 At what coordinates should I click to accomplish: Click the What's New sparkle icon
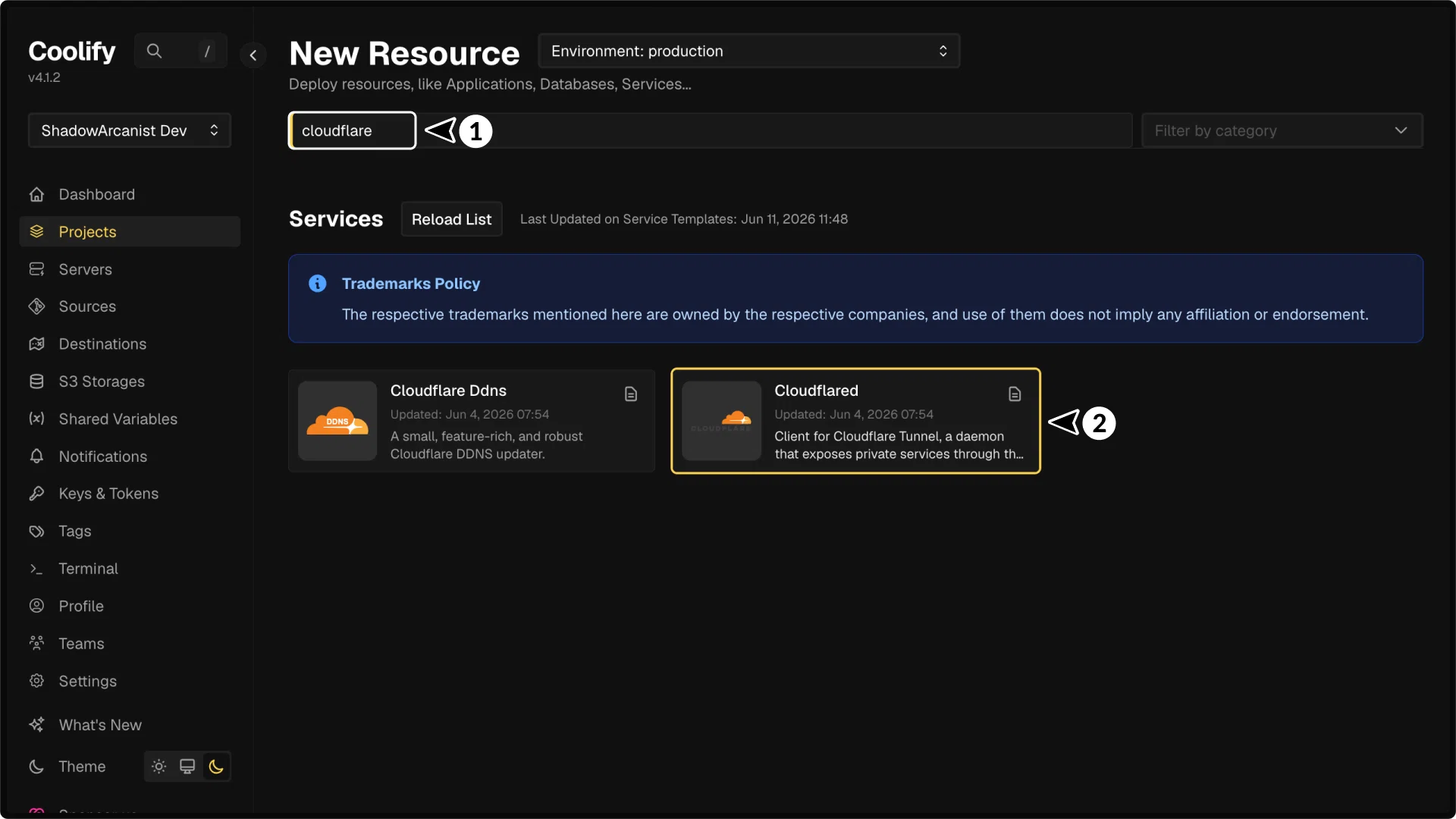pos(36,725)
